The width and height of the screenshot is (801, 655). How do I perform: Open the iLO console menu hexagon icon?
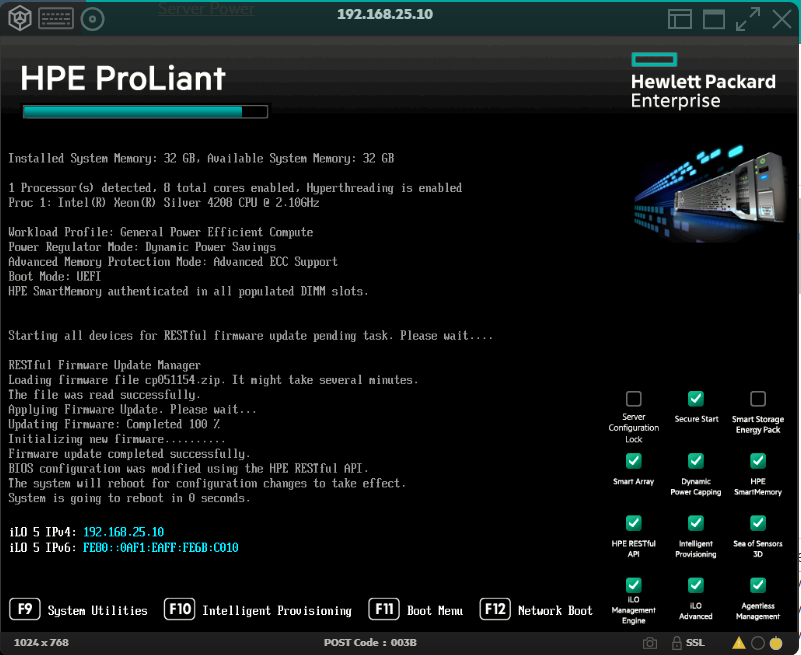point(20,19)
